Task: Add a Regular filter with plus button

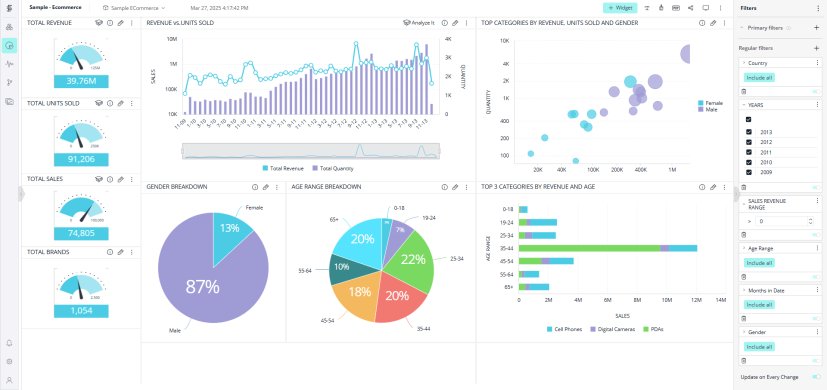Action: (816, 48)
